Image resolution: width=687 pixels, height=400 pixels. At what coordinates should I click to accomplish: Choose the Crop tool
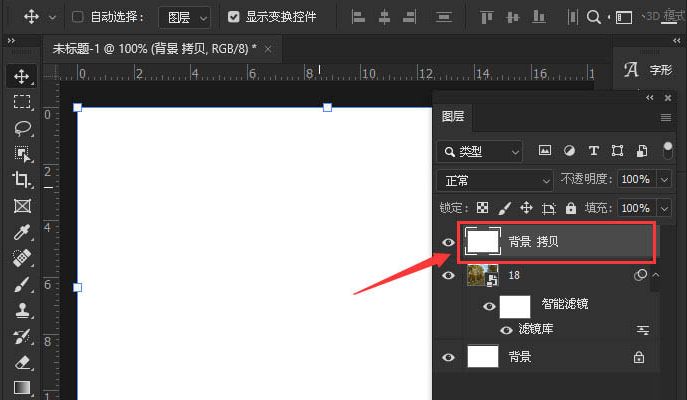(22, 180)
